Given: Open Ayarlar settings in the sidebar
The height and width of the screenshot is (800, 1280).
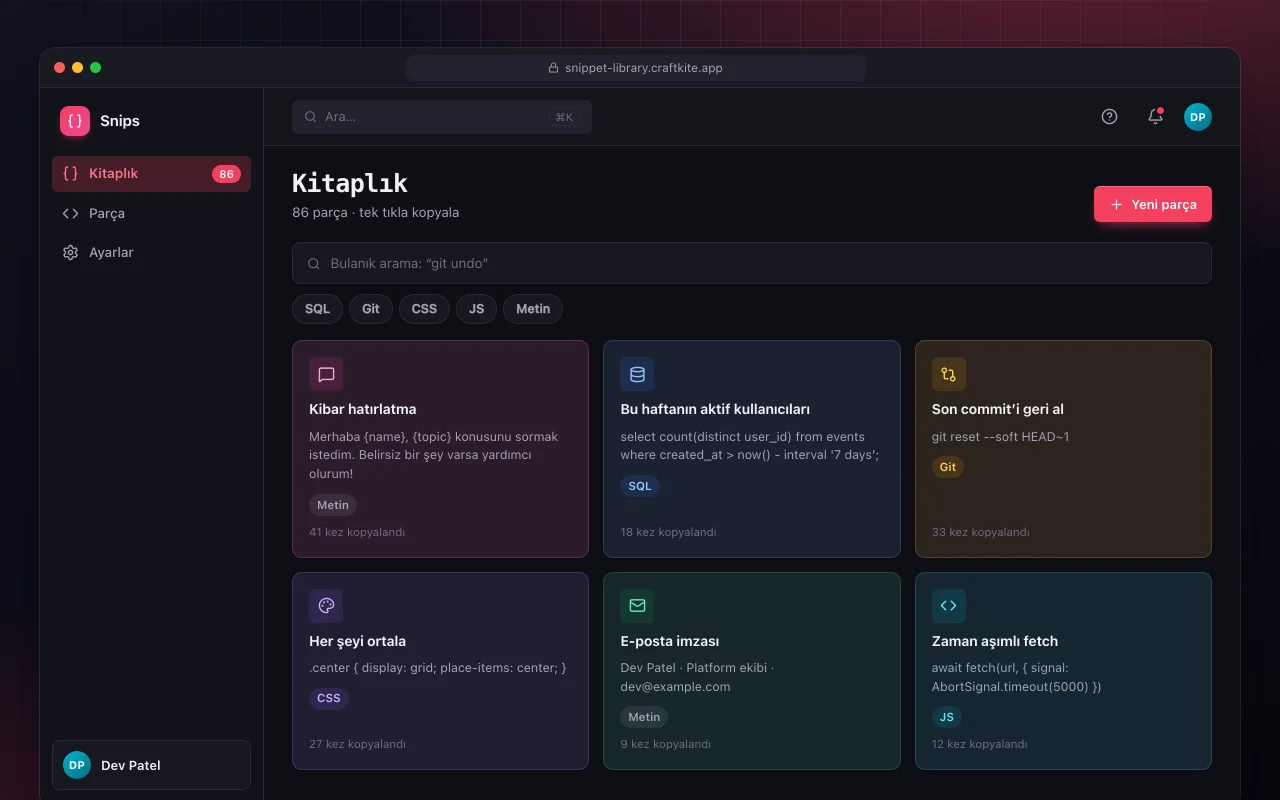Looking at the screenshot, I should [x=151, y=252].
